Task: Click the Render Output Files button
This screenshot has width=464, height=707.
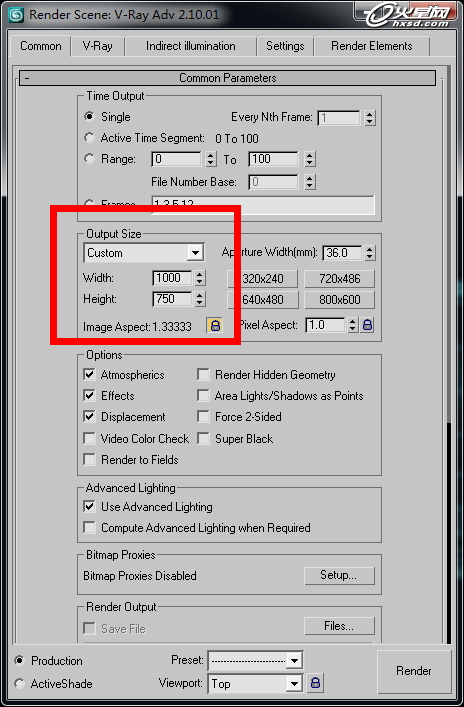Action: (340, 626)
